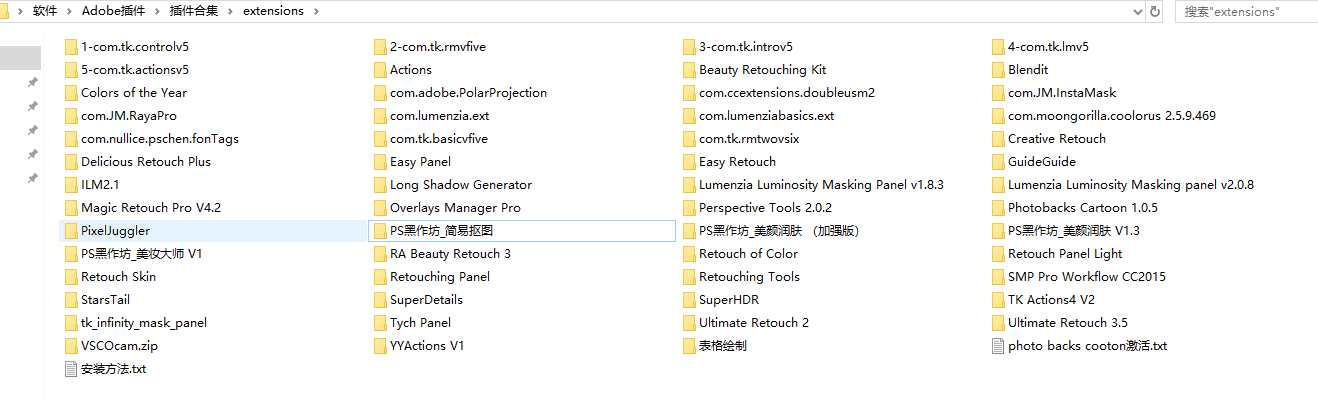Select the TK Actions4 V2 folder name
Image resolution: width=1318 pixels, height=401 pixels.
[x=1051, y=300]
